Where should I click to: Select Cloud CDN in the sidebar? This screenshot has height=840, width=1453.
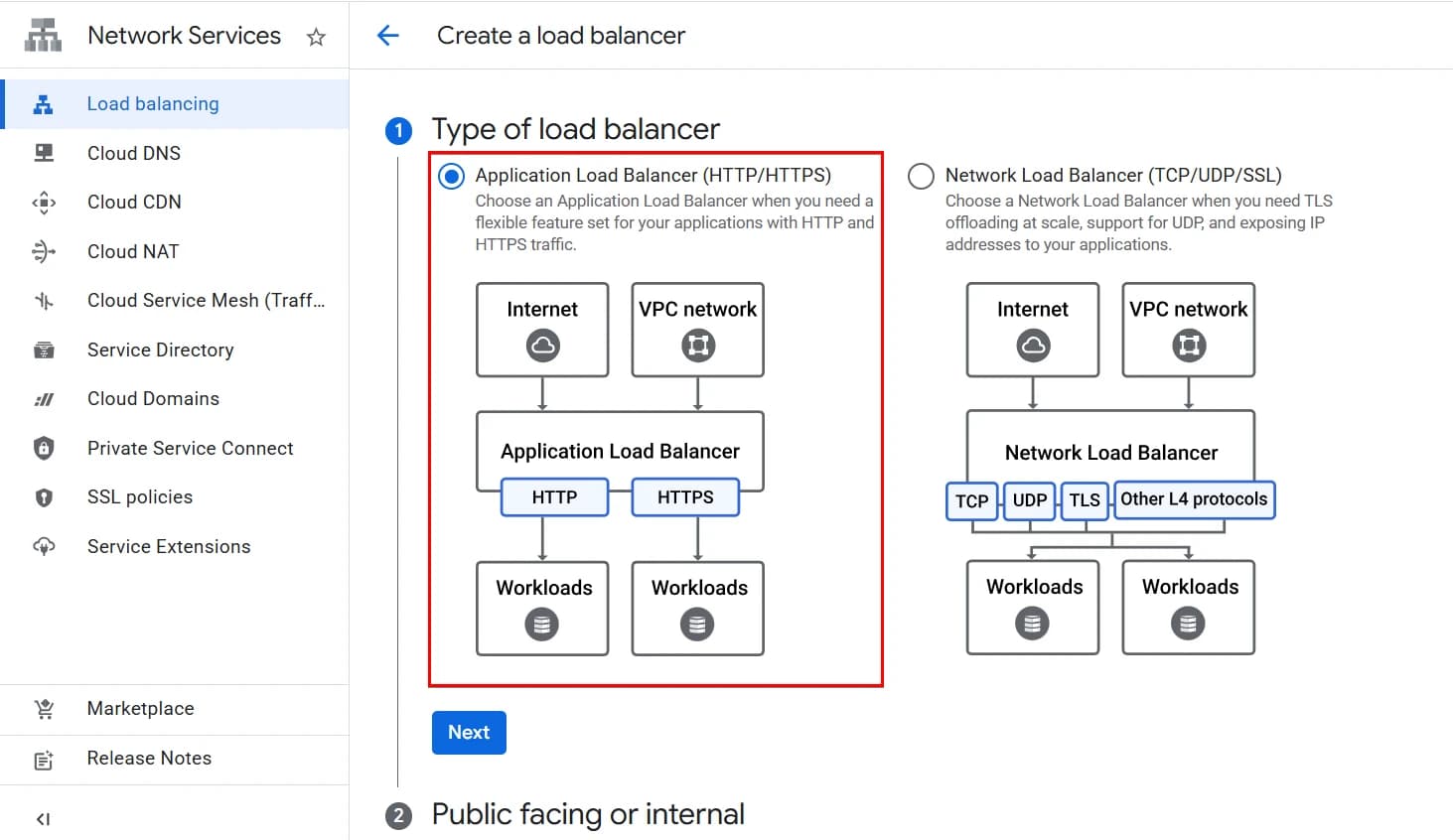tap(134, 202)
